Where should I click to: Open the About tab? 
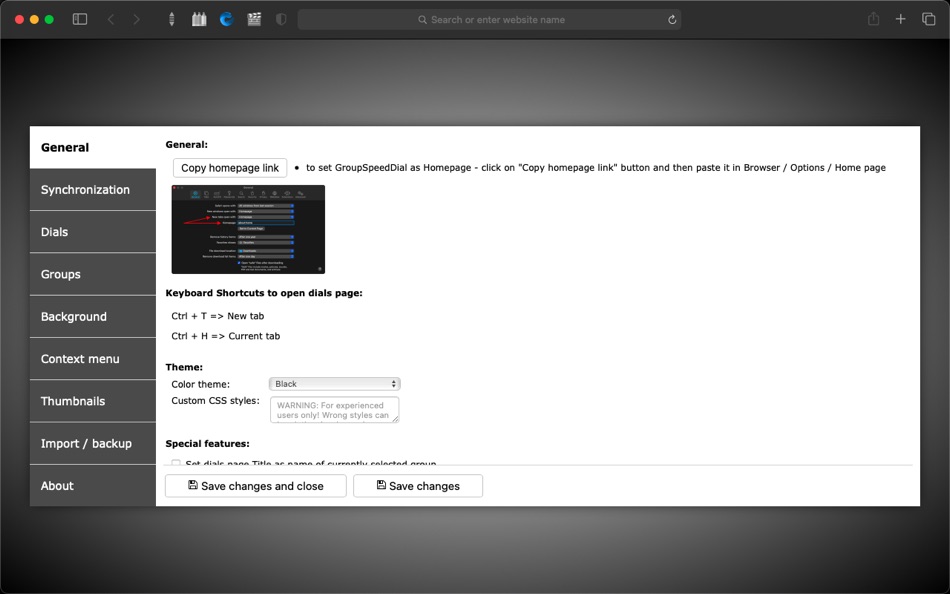(x=93, y=486)
